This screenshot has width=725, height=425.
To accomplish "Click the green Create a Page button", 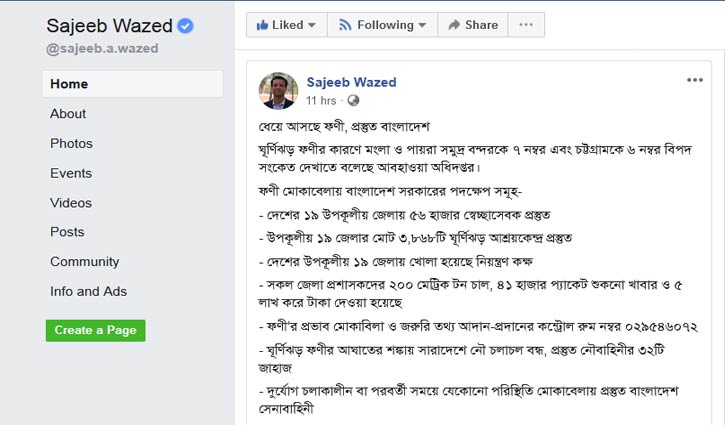I will 95,330.
